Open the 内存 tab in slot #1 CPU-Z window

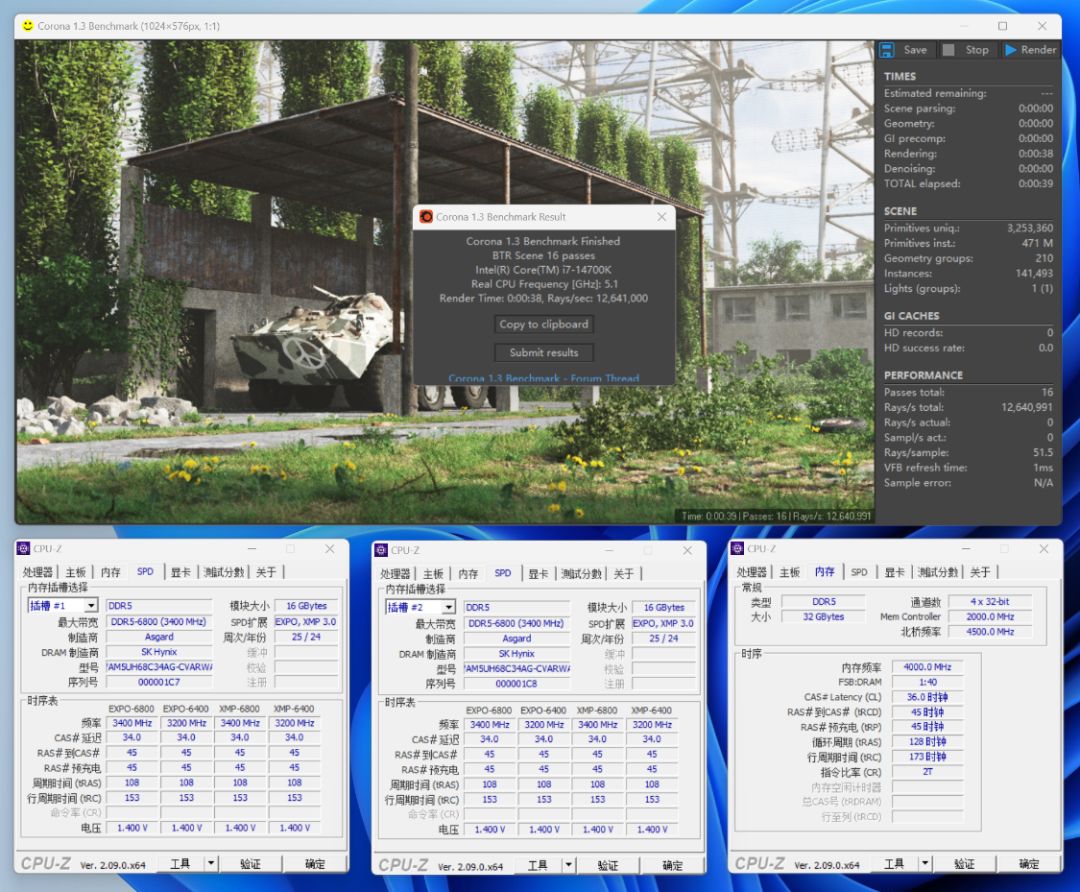[110, 572]
